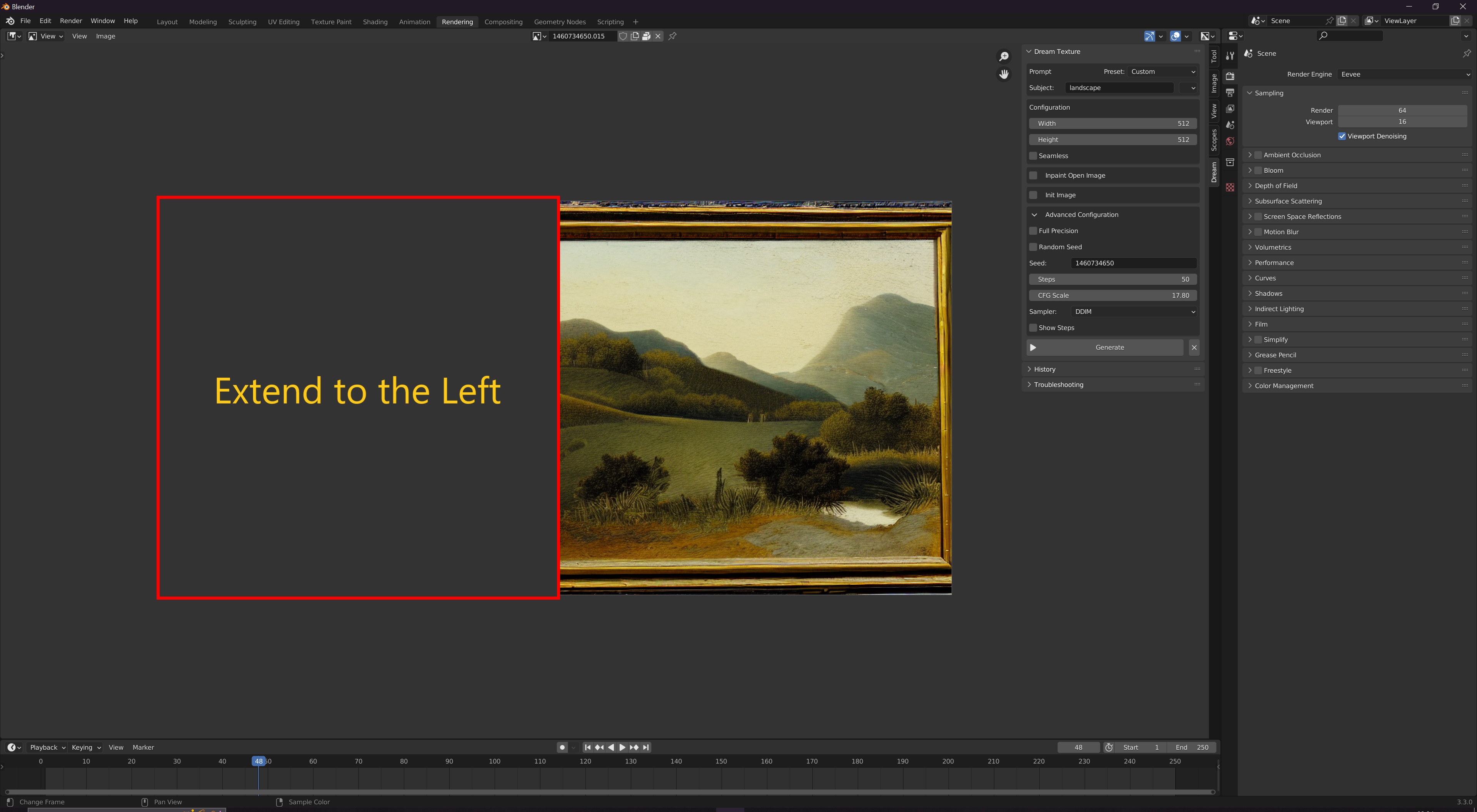The height and width of the screenshot is (812, 1477).
Task: Click the Generate button
Action: tap(1104, 347)
